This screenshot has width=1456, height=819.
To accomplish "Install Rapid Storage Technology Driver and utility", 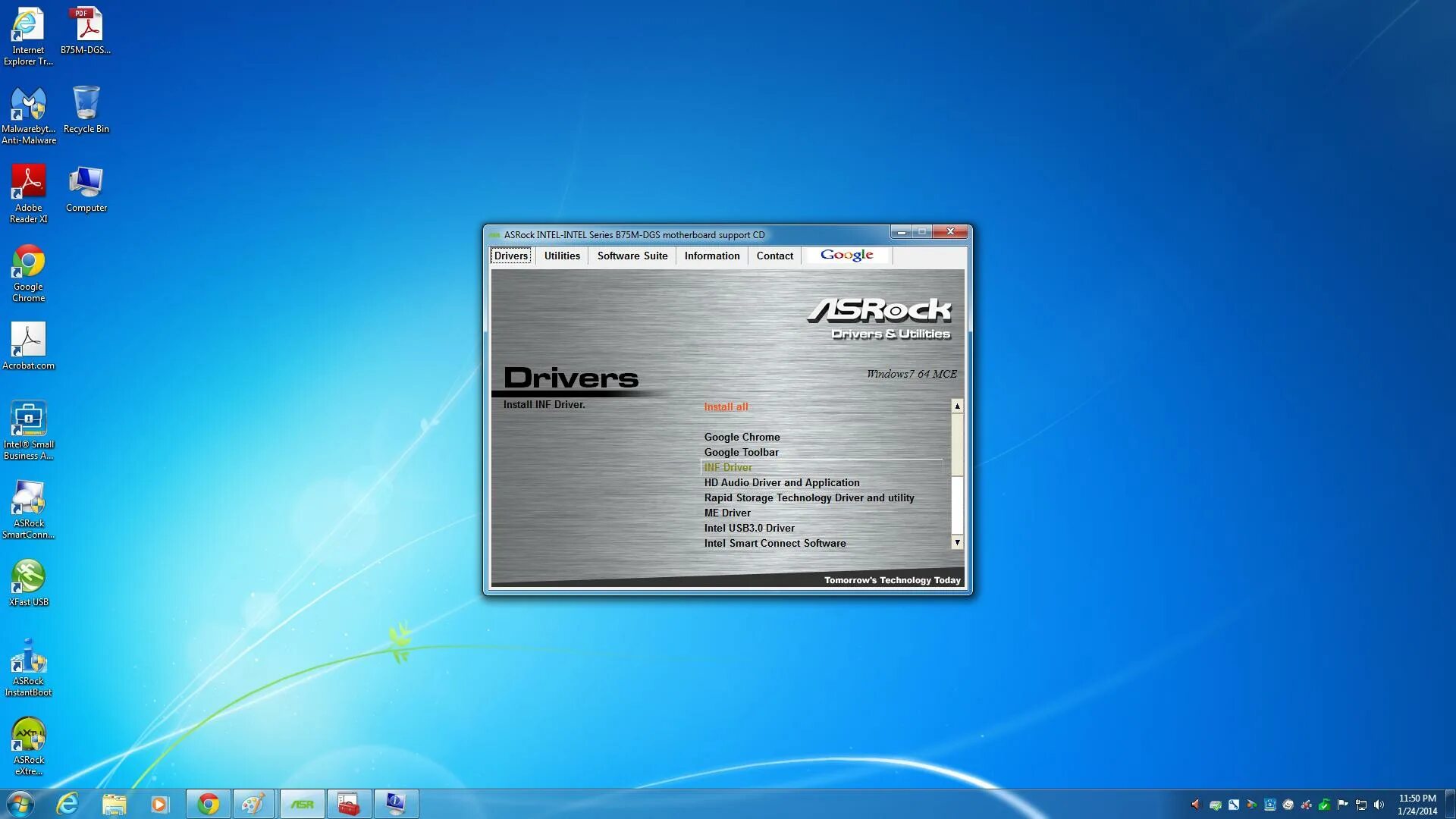I will click(x=809, y=497).
